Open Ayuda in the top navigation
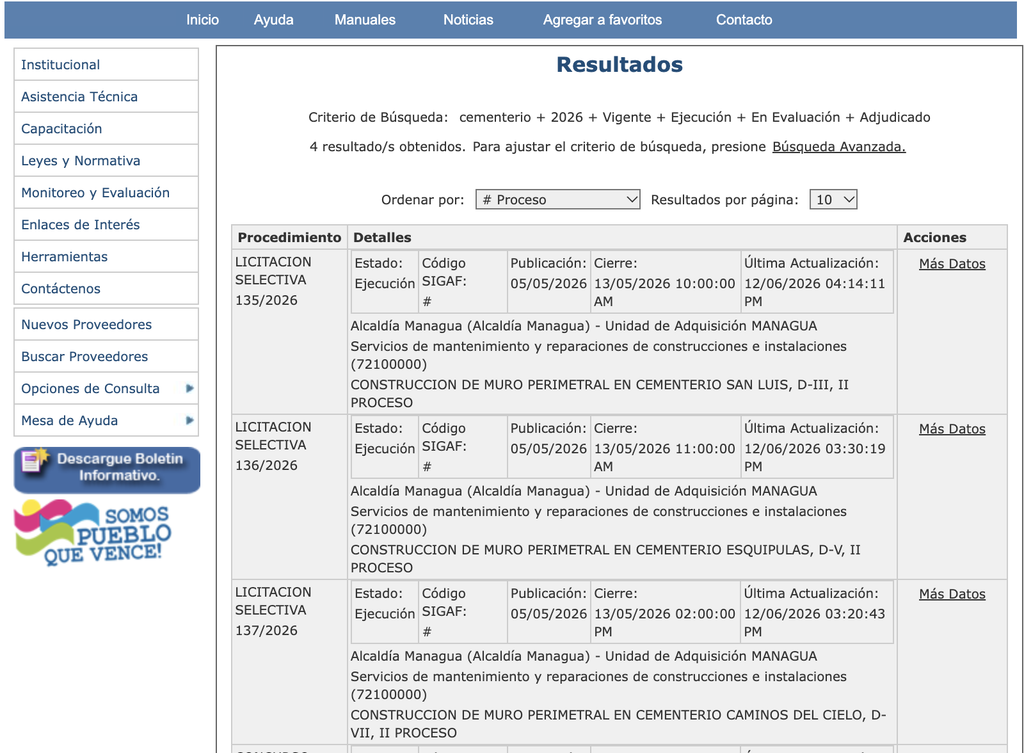This screenshot has width=1024, height=753. [x=274, y=20]
